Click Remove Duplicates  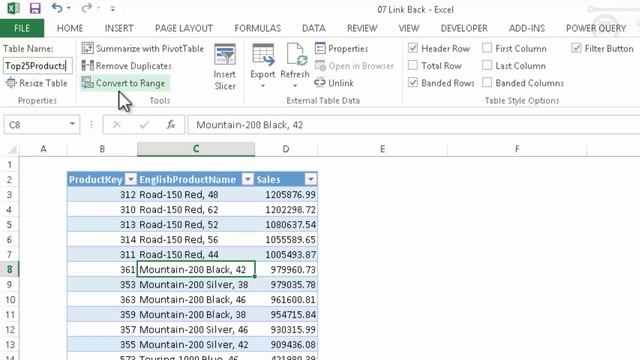tap(127, 66)
